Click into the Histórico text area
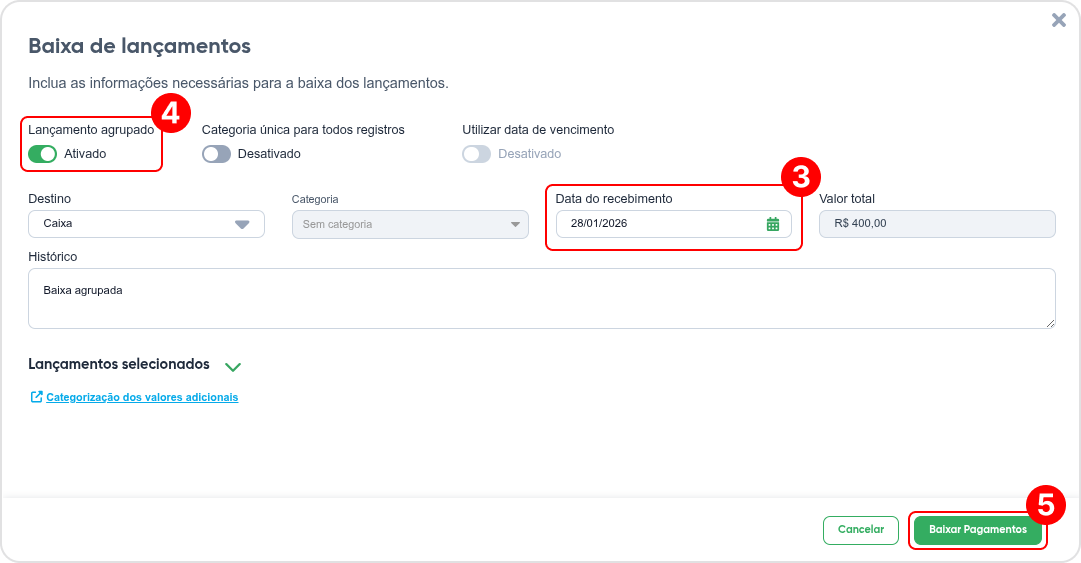Viewport: 1081px width, 563px height. 542,298
